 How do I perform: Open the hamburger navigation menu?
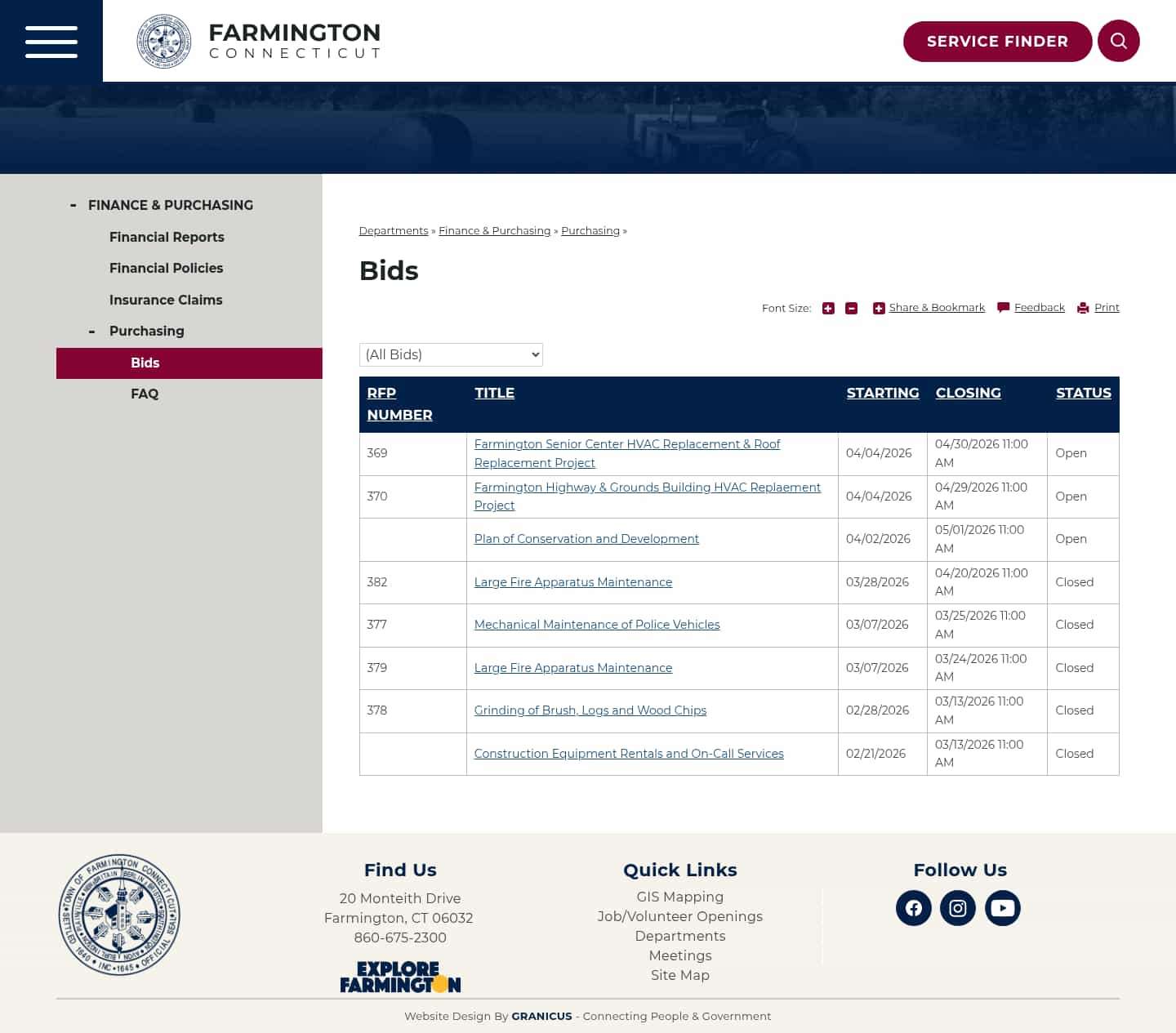pyautogui.click(x=51, y=41)
